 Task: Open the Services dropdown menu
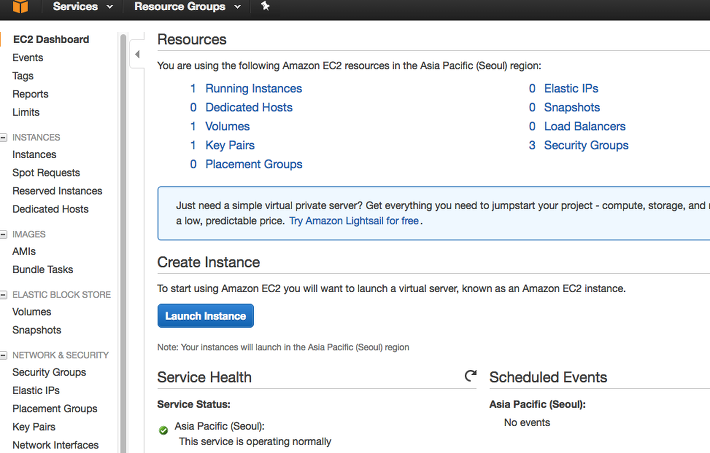82,6
